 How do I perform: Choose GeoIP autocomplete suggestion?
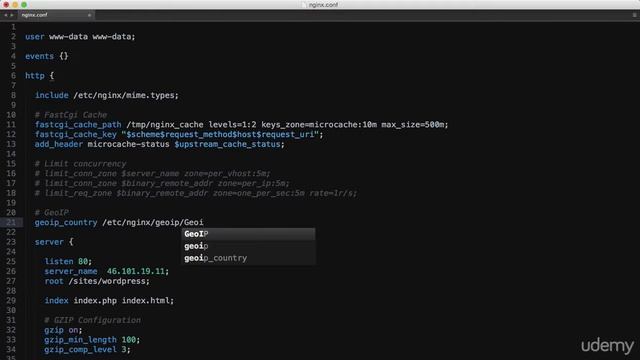248,234
